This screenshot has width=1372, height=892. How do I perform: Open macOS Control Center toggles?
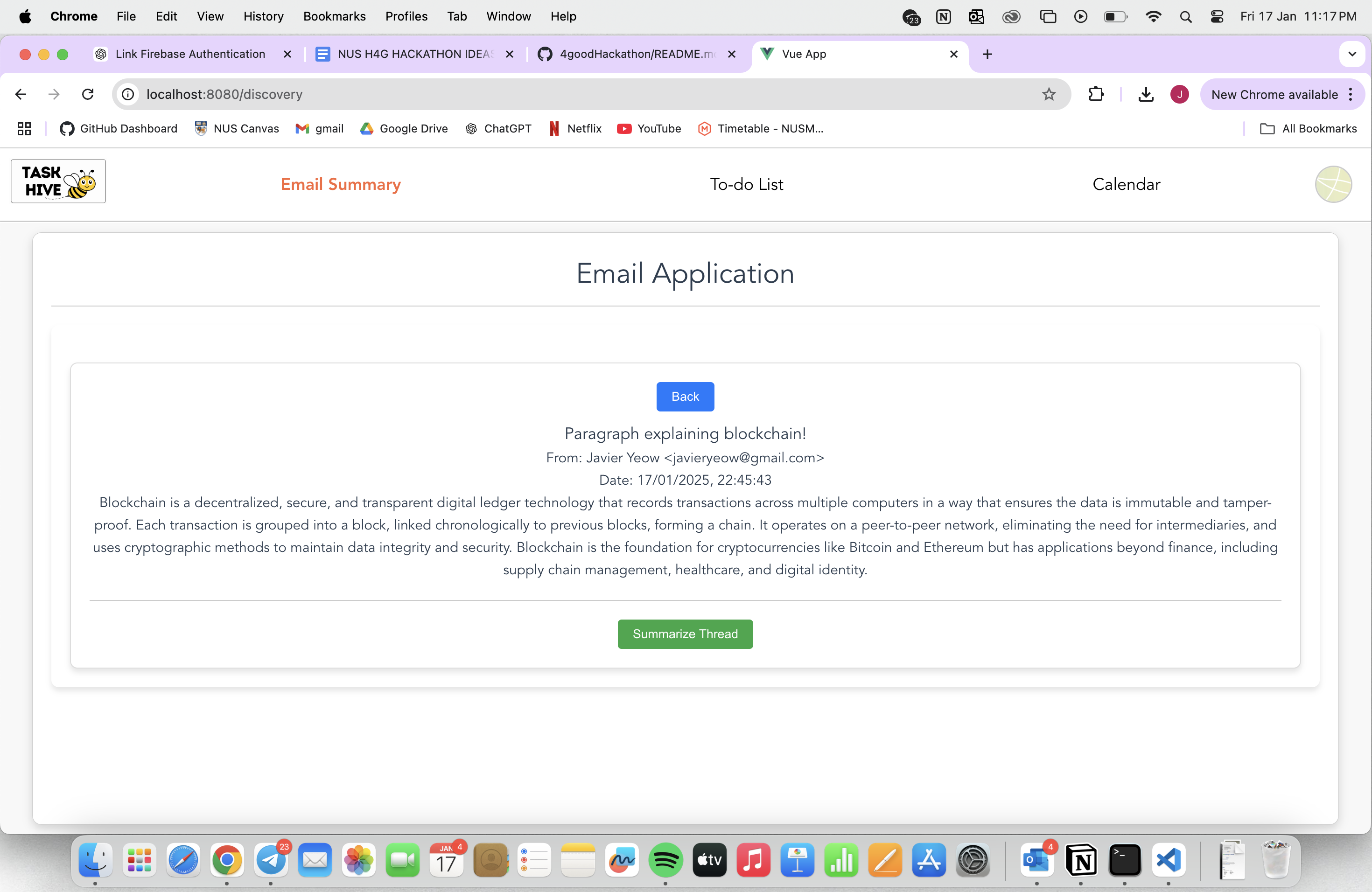(1216, 16)
